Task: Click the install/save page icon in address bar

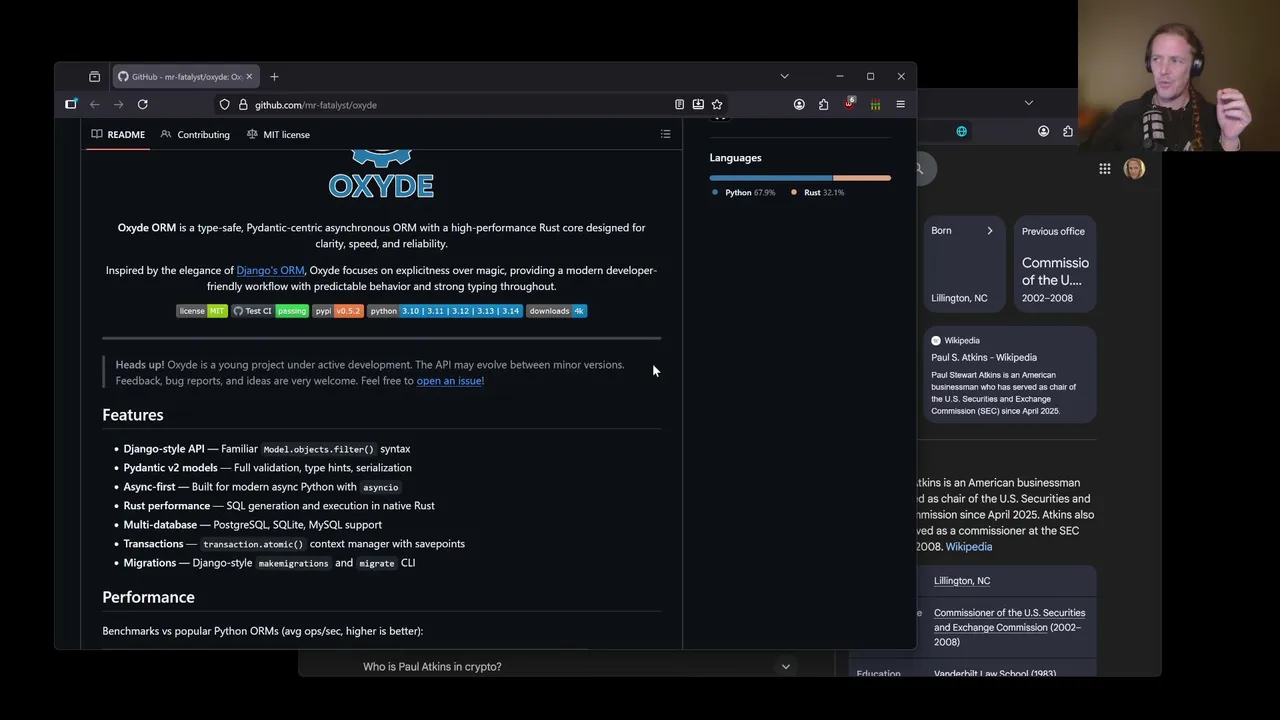Action: click(x=698, y=104)
